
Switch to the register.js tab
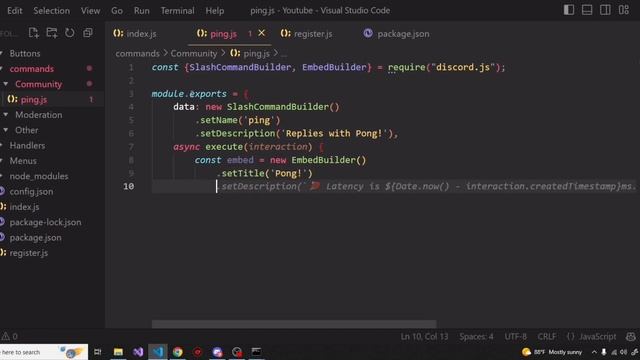307,34
